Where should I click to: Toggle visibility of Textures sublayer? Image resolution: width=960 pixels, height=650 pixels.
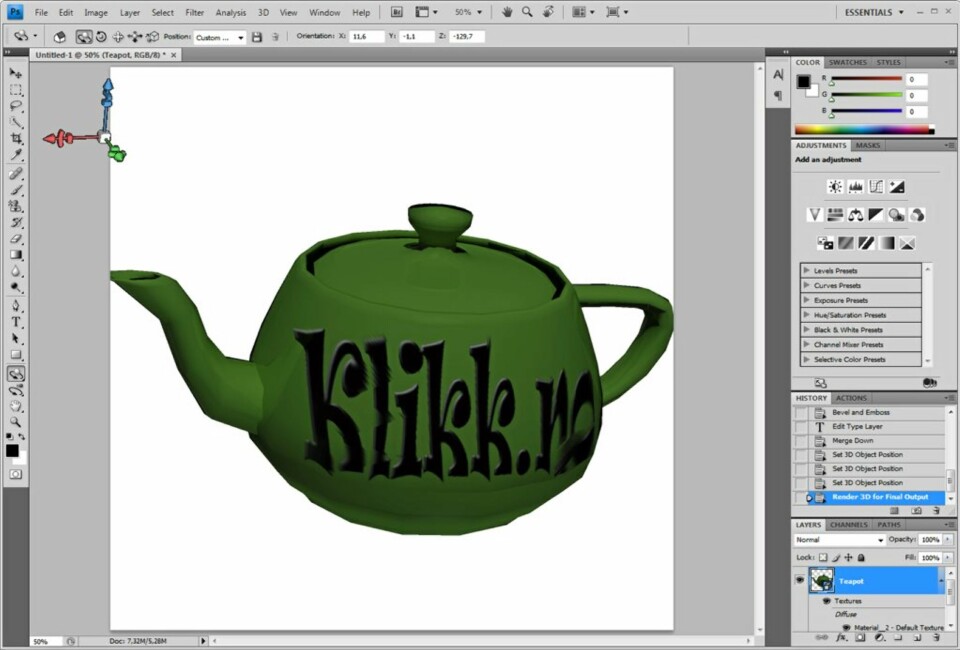point(827,601)
